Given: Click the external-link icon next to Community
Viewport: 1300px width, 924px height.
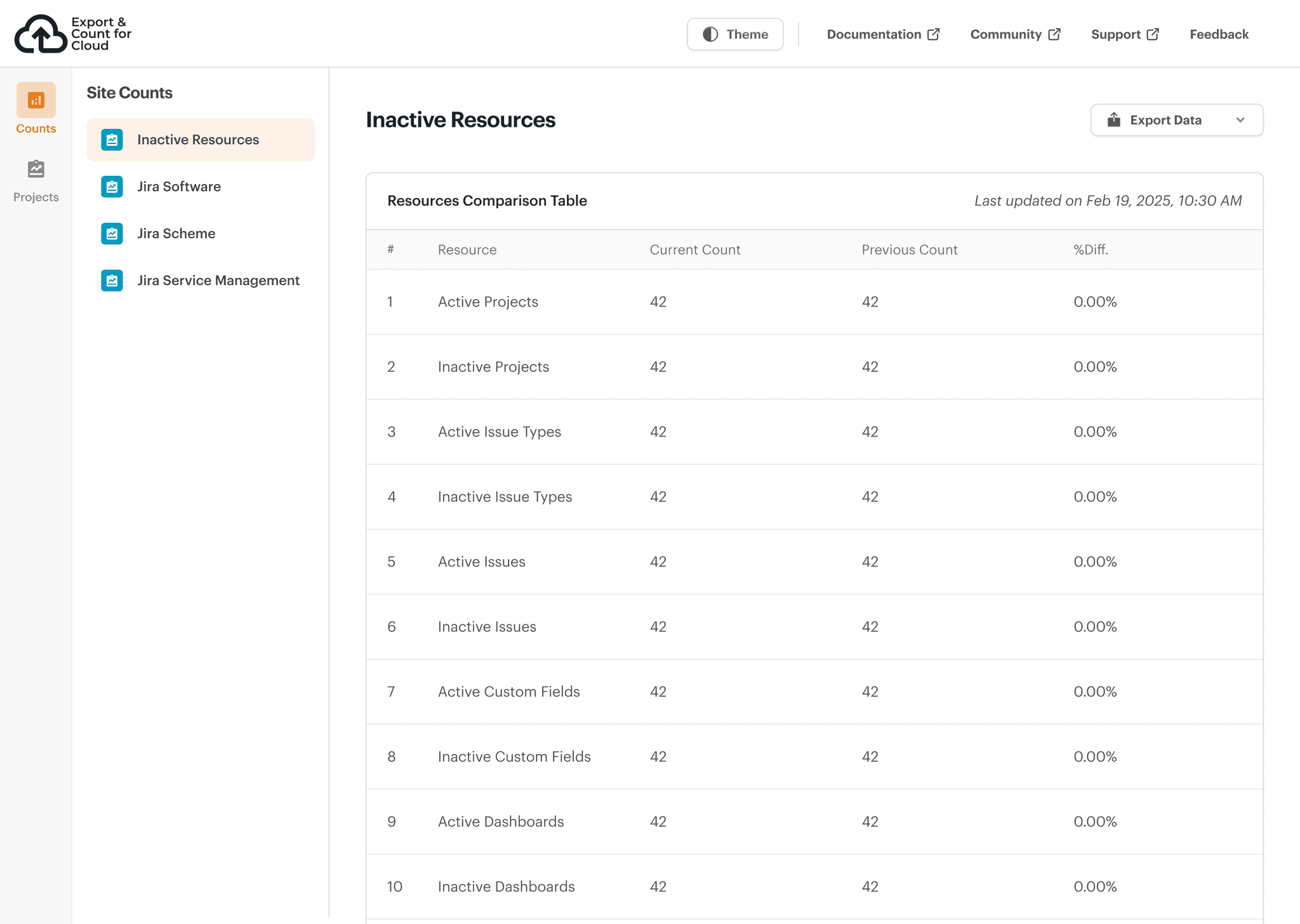Looking at the screenshot, I should tap(1054, 34).
